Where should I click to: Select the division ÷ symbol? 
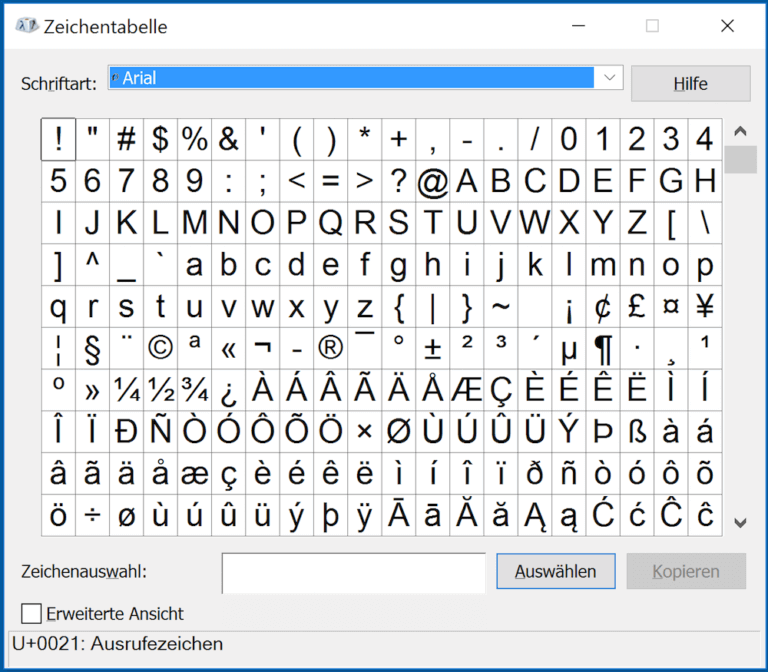pyautogui.click(x=92, y=515)
